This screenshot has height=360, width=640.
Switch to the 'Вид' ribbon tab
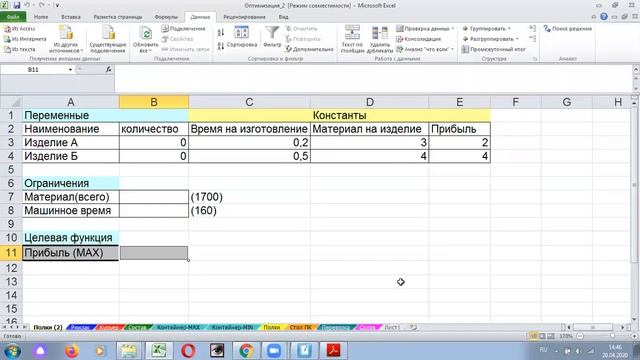[283, 17]
